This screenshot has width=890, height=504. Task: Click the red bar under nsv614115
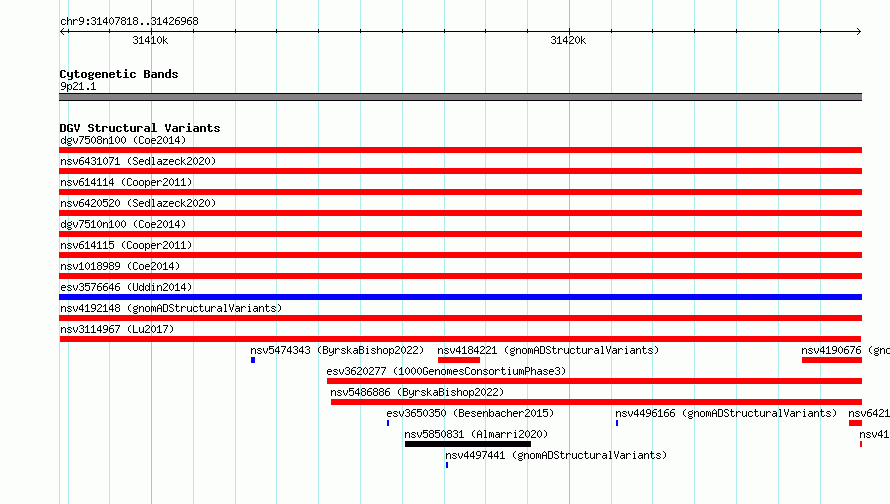click(x=460, y=255)
